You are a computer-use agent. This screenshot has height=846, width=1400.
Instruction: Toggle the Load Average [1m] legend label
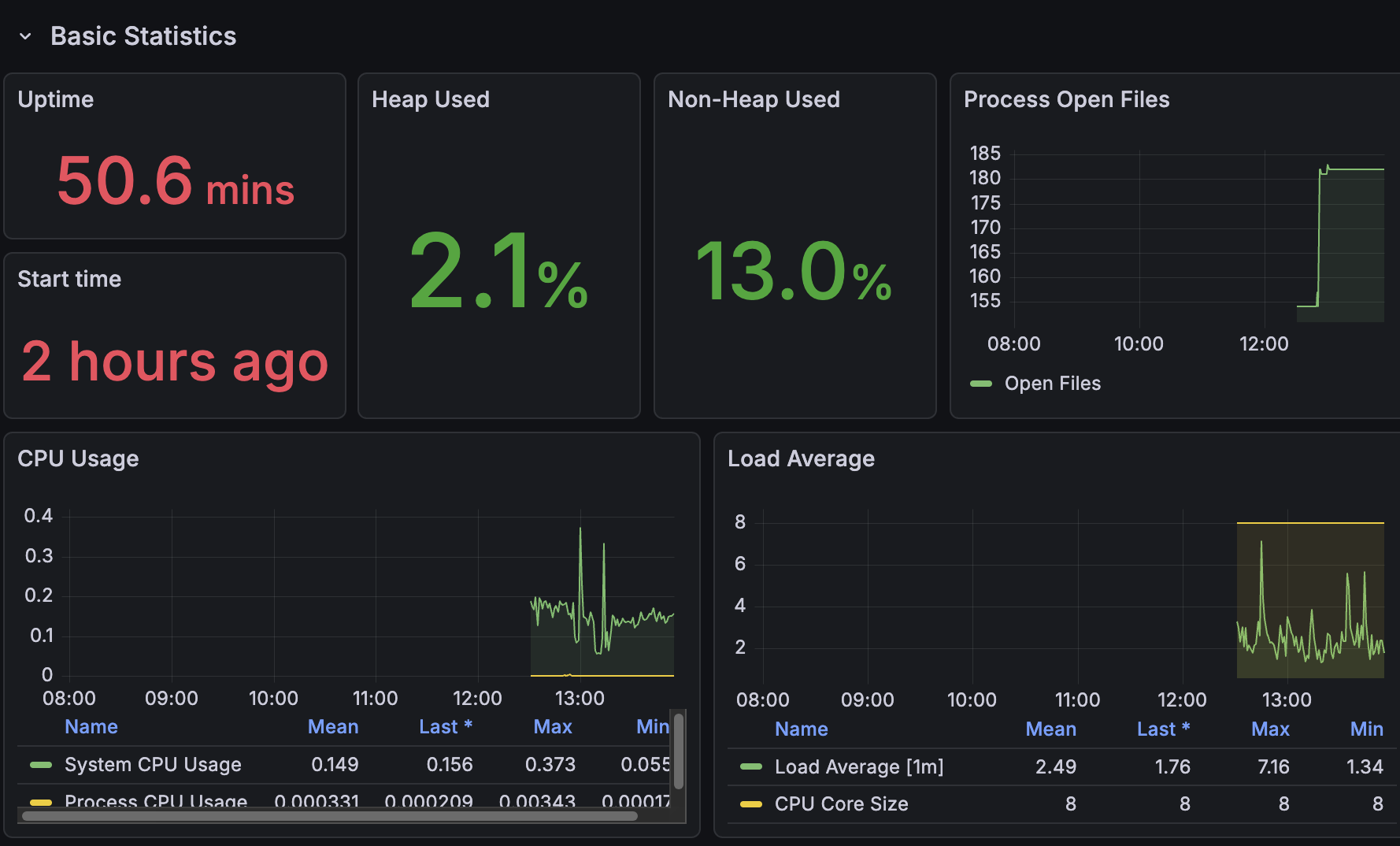pos(858,767)
